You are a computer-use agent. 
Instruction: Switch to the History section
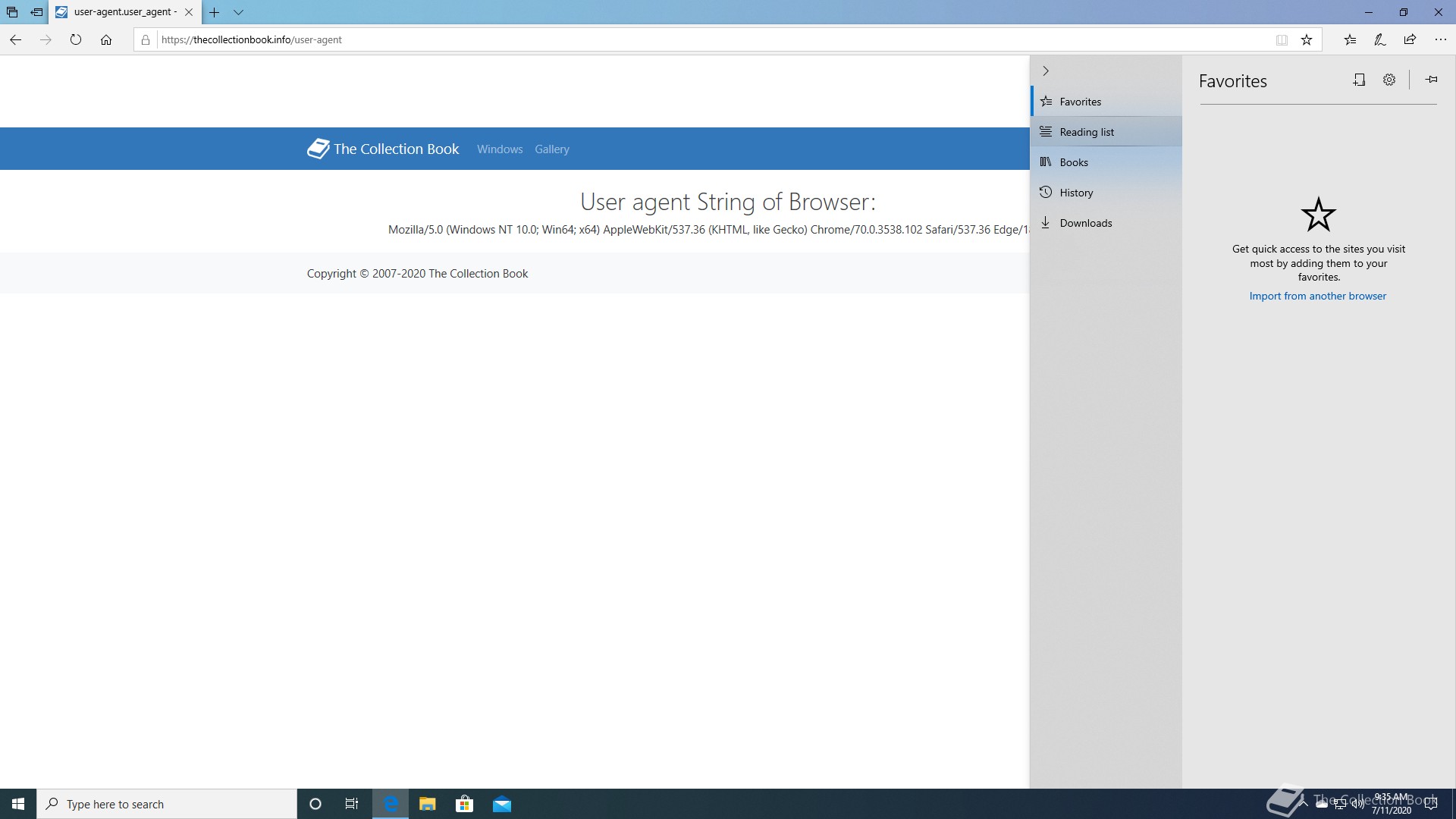pyautogui.click(x=1076, y=193)
